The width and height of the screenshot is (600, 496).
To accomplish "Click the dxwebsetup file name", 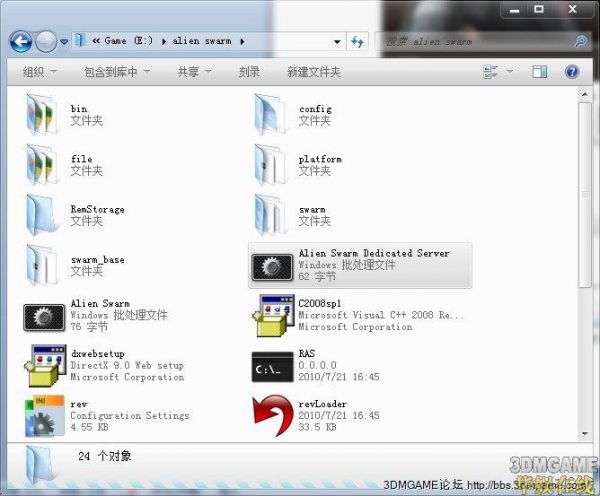I will coord(98,354).
